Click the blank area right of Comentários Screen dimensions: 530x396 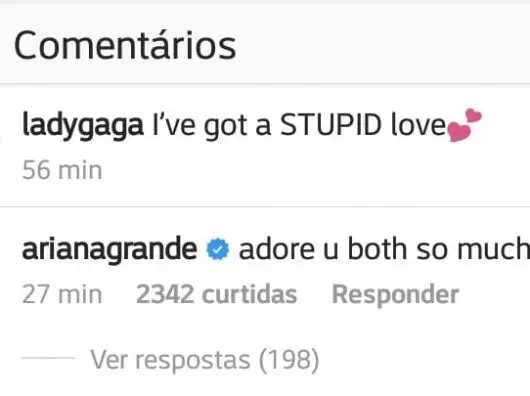(382, 46)
